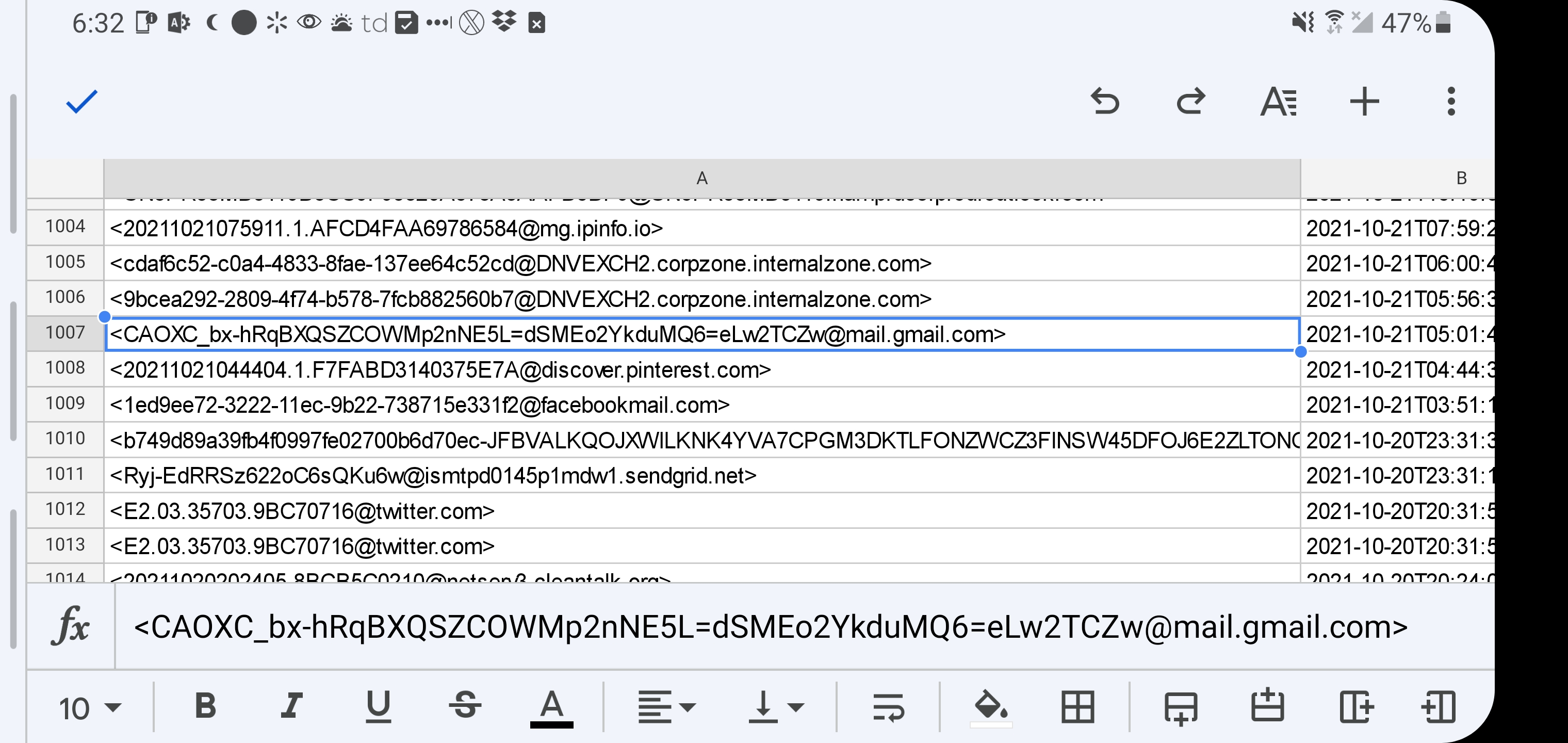Toggle underline formatting
Image resolution: width=1568 pixels, height=743 pixels.
click(378, 706)
